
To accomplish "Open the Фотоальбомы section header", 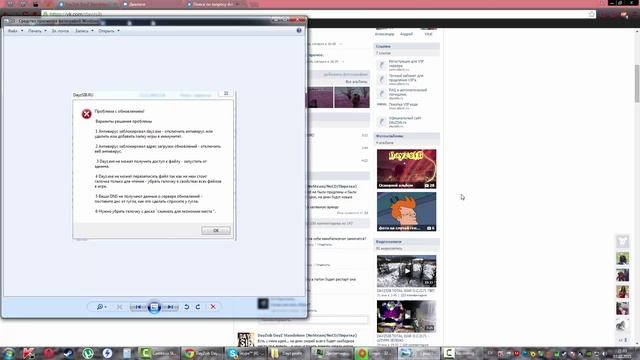I will pos(407,136).
